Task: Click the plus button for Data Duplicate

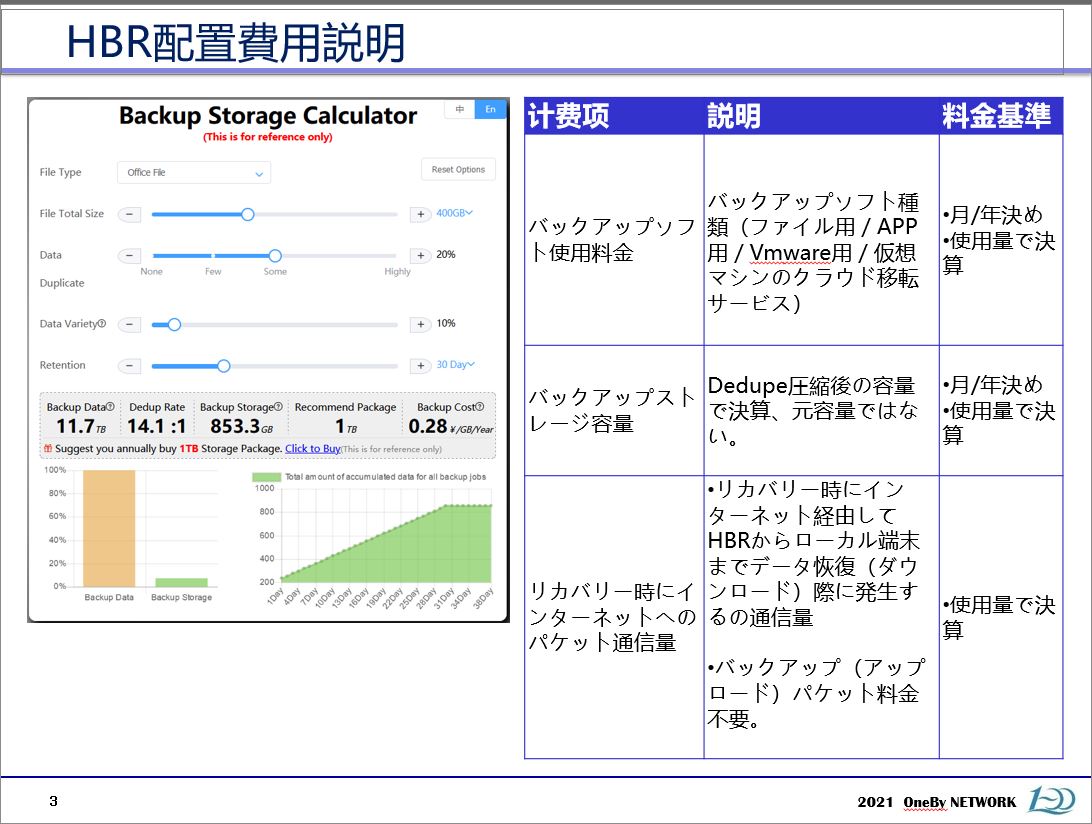Action: 421,256
